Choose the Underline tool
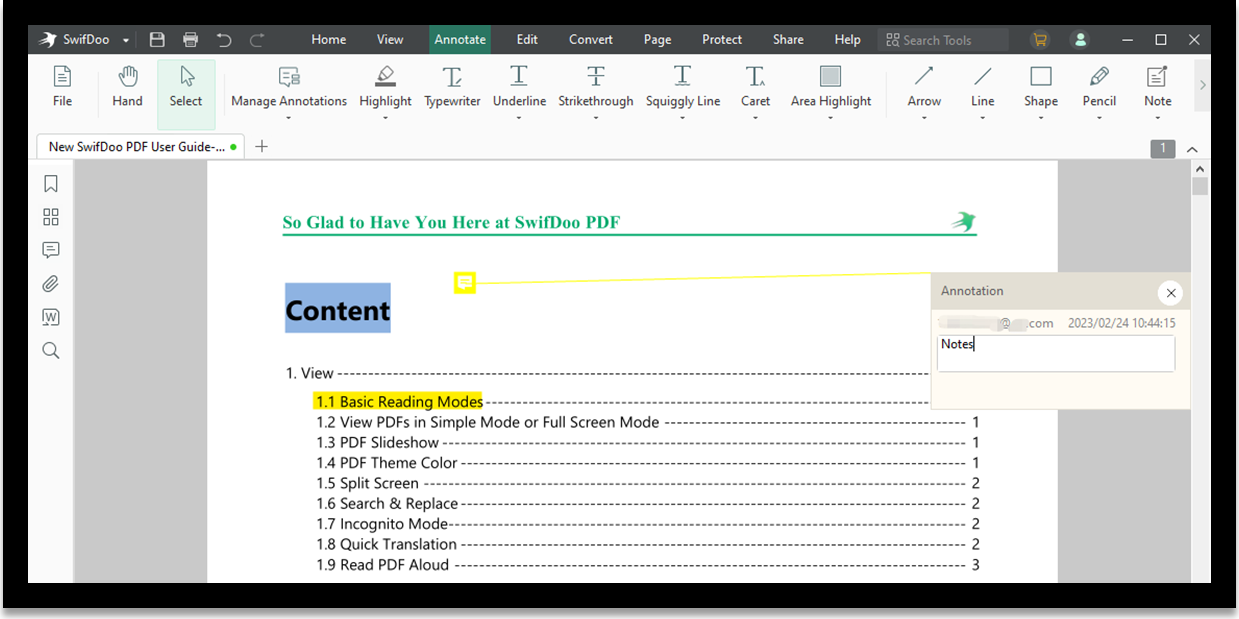This screenshot has width=1239, height=619. [519, 87]
